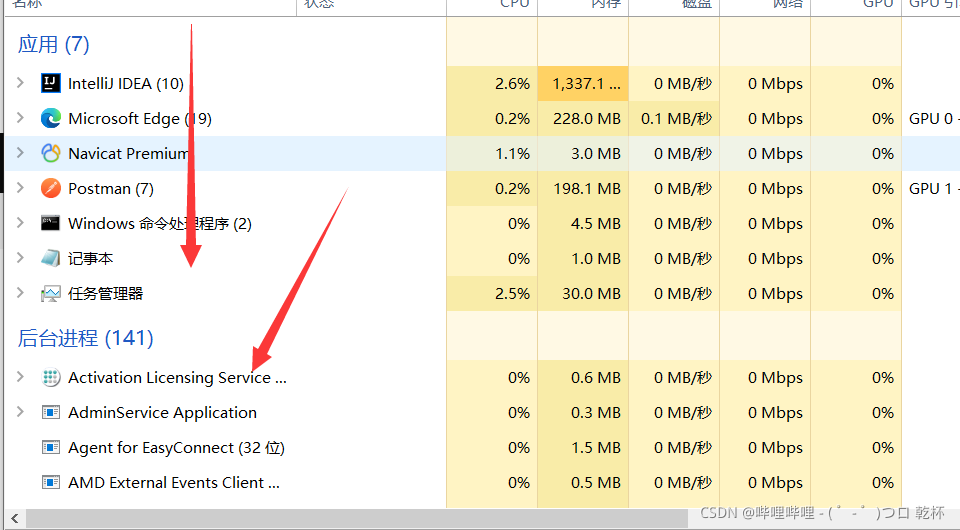Click Postman memory value 198.1 MB
Viewport: 960px width, 530px height.
(587, 188)
